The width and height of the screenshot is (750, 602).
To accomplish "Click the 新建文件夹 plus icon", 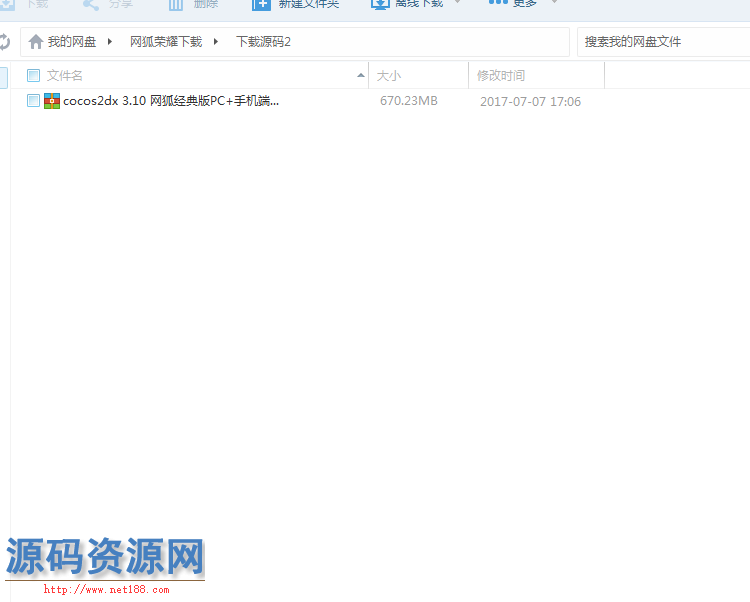I will [x=261, y=4].
